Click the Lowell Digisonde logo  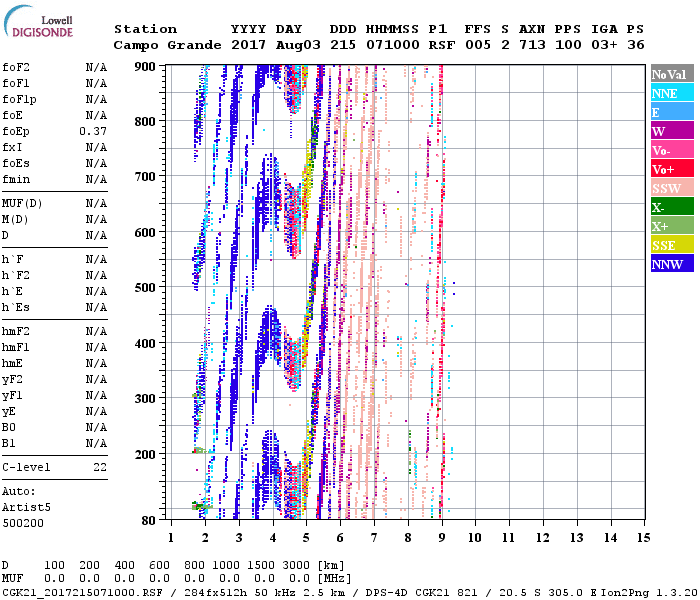(x=38, y=21)
